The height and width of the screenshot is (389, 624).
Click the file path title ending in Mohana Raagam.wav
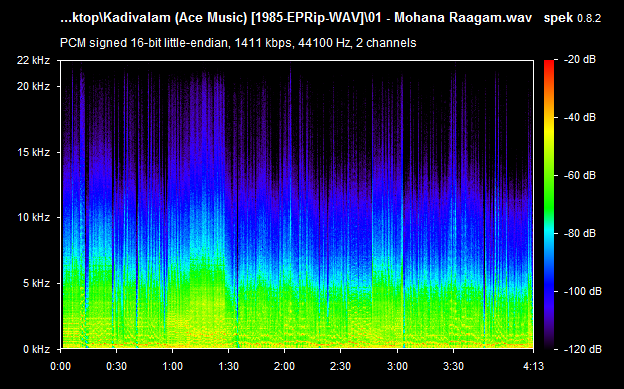pos(296,18)
